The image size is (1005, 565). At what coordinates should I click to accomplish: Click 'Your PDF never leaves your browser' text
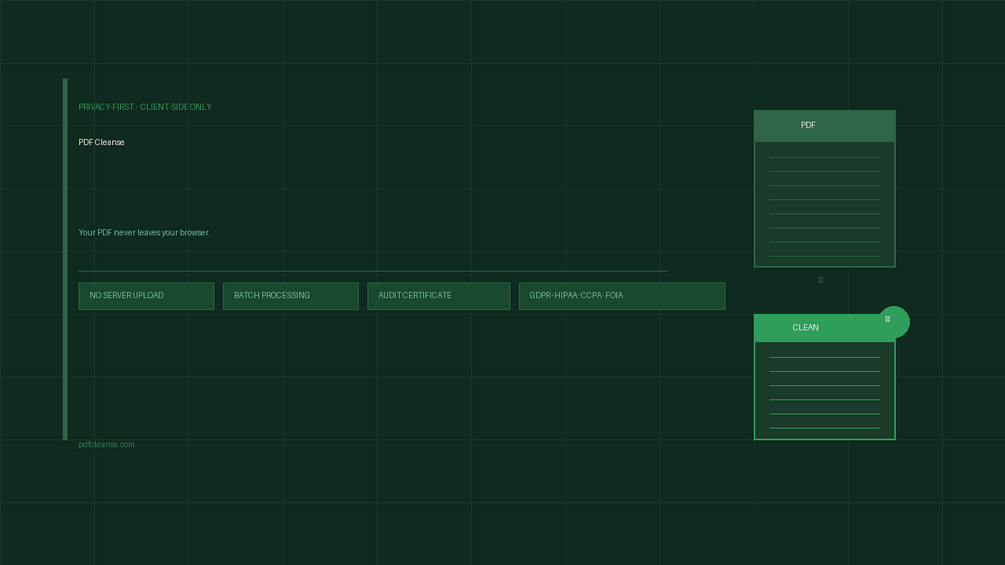(x=144, y=233)
